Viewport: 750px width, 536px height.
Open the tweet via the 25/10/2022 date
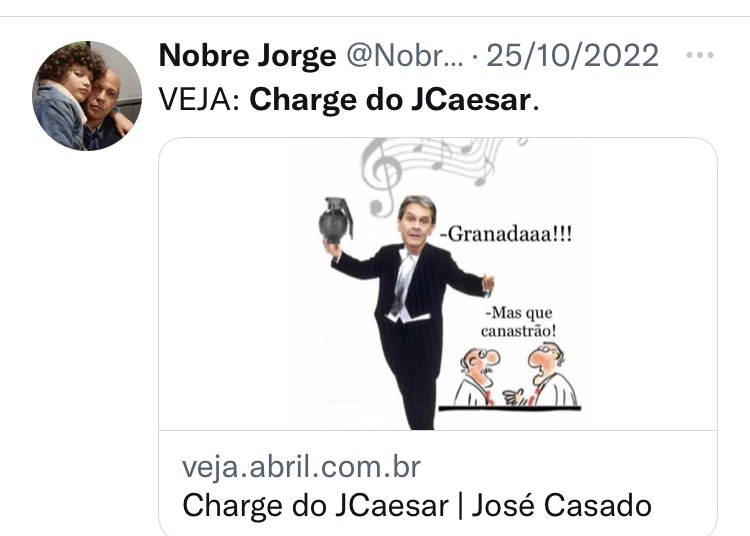(573, 55)
